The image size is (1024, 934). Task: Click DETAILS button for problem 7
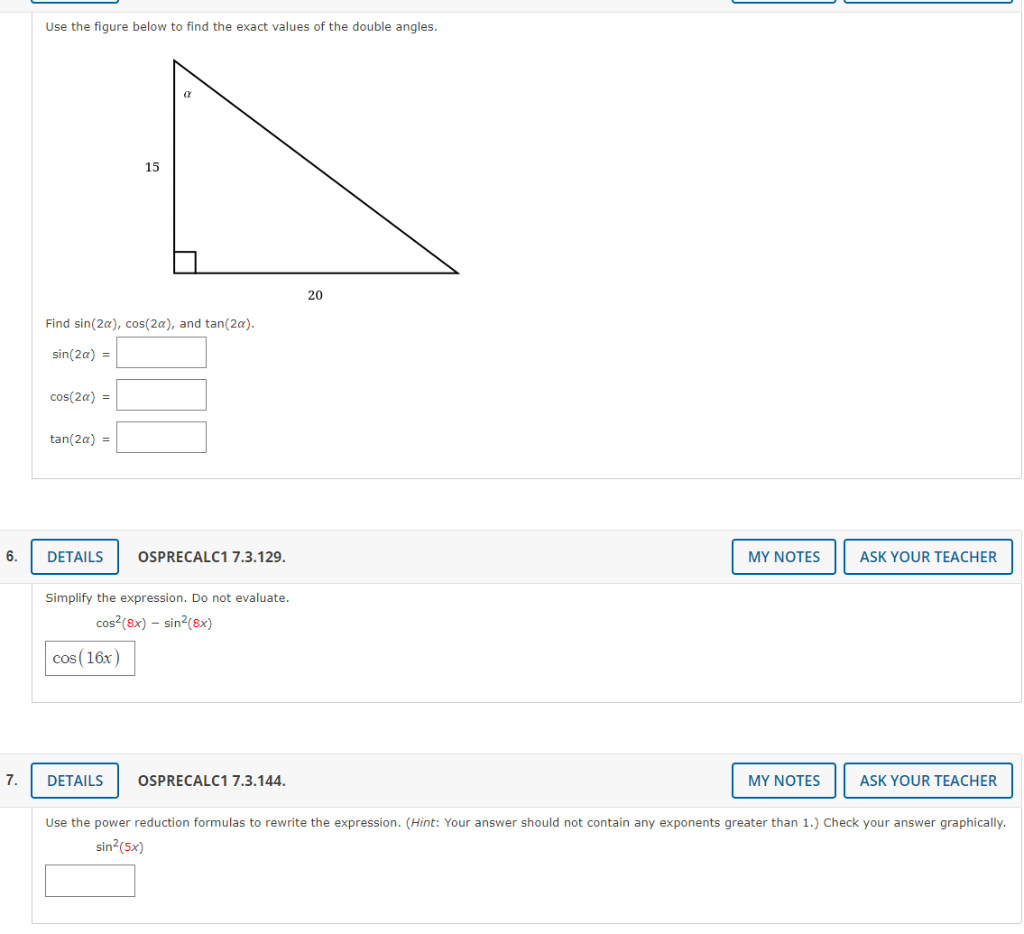pos(74,780)
